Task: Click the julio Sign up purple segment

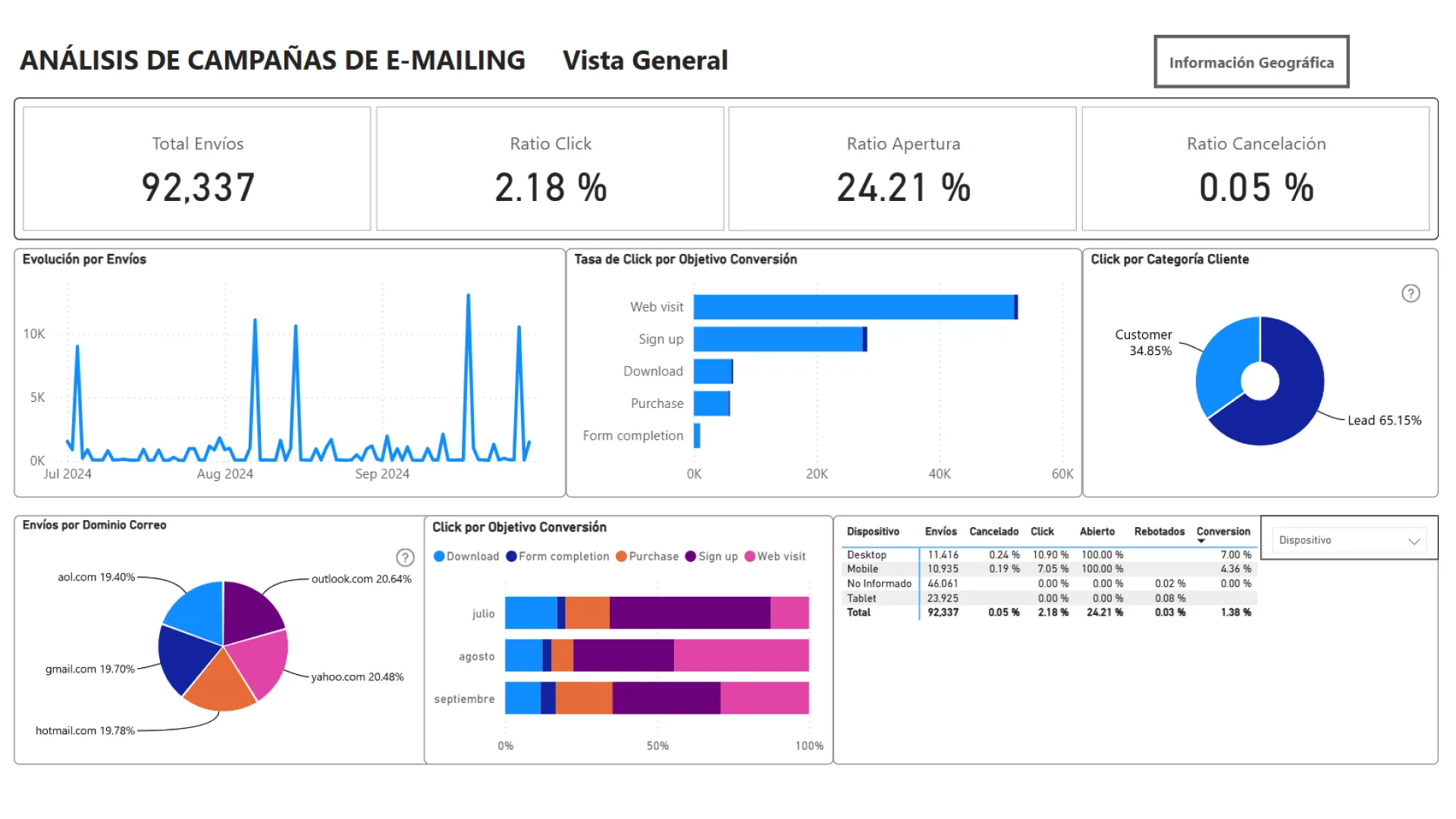Action: coord(690,613)
